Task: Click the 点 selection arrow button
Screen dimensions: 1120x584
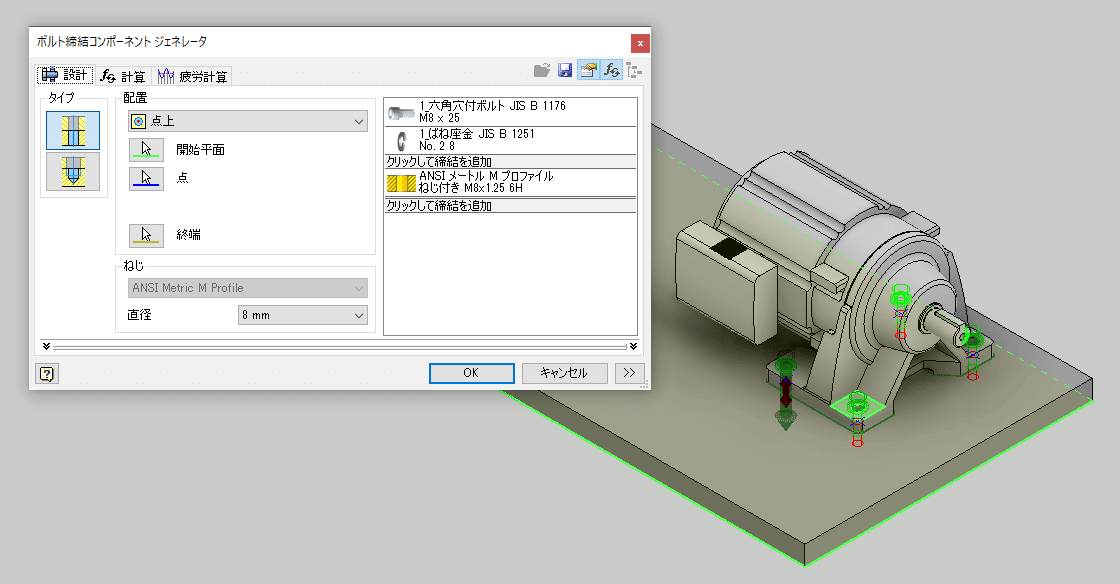Action: [146, 178]
